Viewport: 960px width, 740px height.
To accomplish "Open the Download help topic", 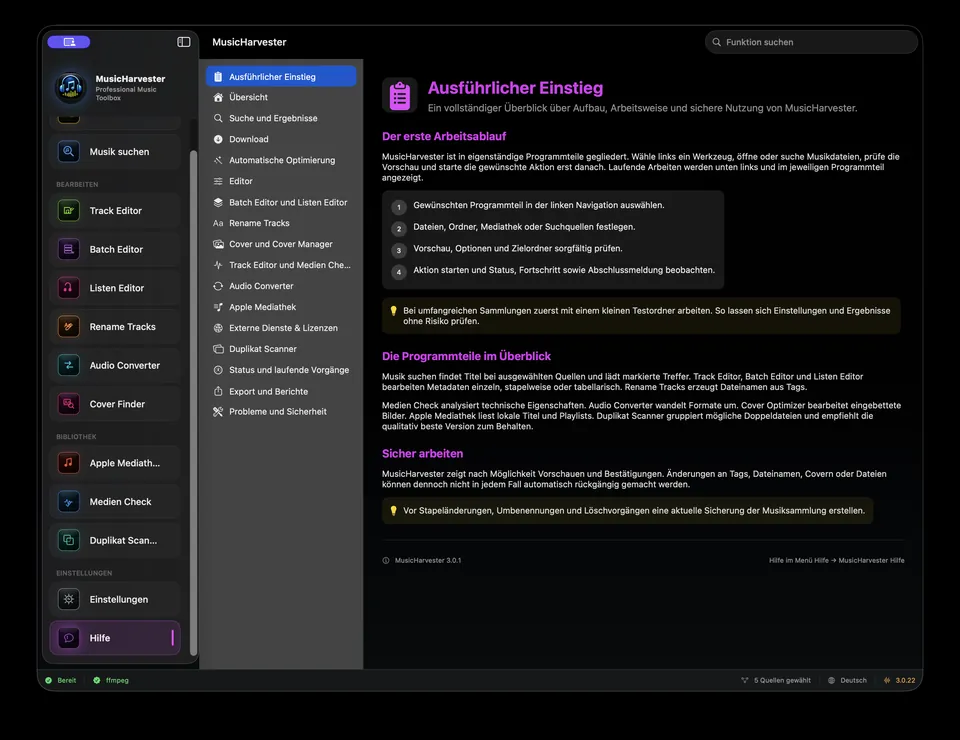I will click(281, 139).
